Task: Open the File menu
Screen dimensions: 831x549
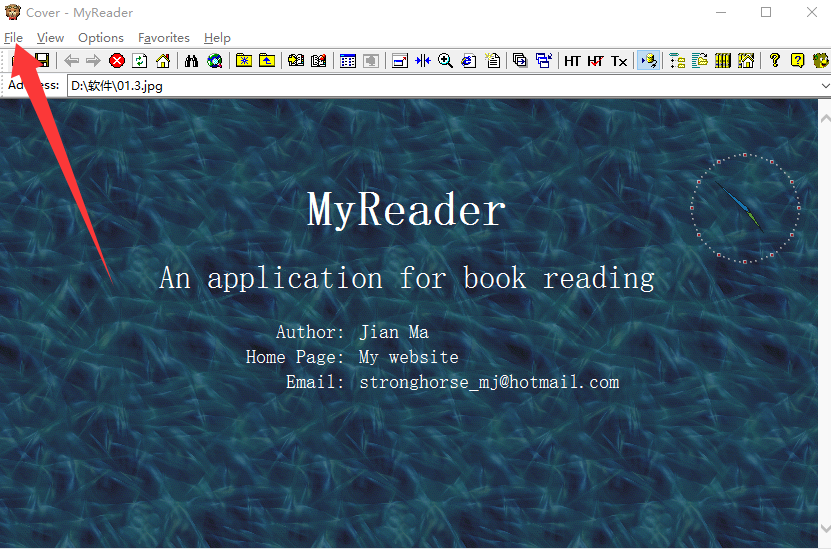Action: pyautogui.click(x=13, y=38)
